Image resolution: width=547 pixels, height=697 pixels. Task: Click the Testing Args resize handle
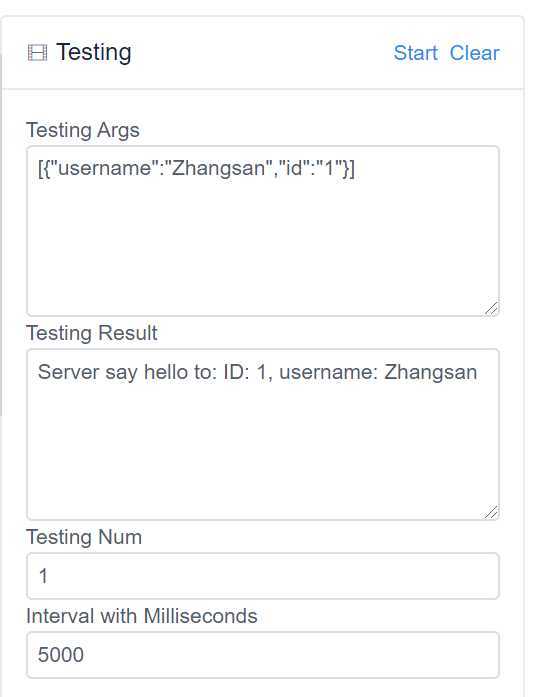tap(491, 308)
